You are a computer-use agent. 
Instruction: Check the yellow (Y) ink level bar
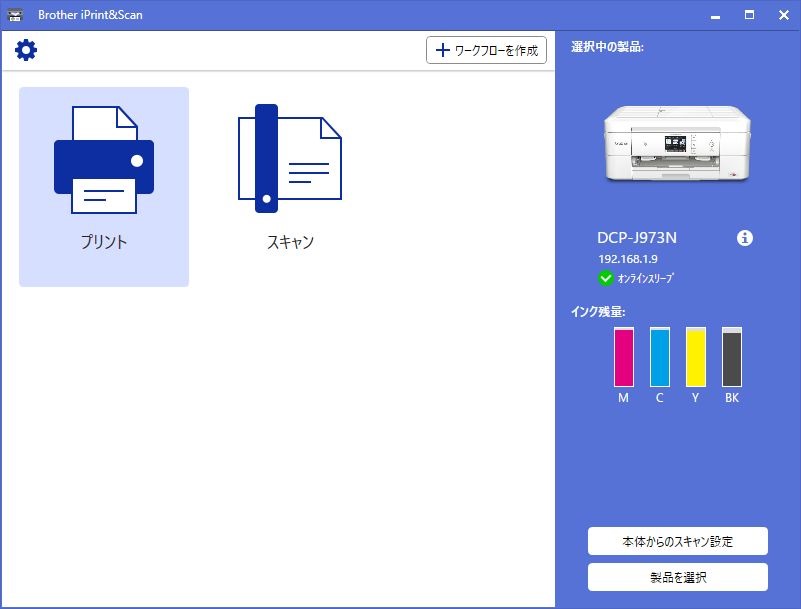click(696, 357)
